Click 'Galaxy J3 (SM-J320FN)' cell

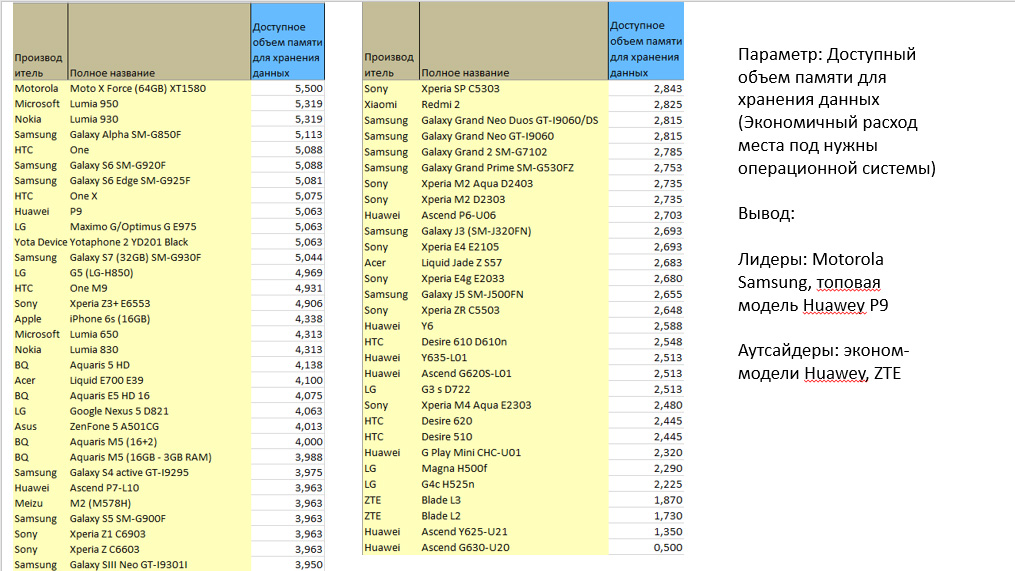[x=514, y=231]
